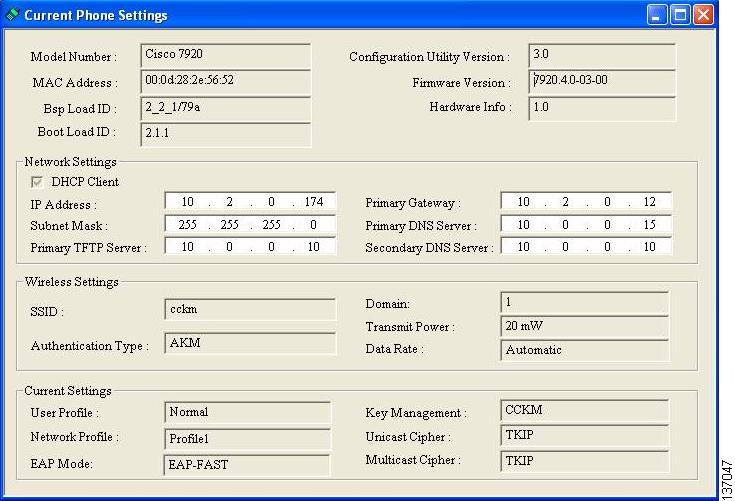
Task: Click the 'Key Management :' label
Action: pyautogui.click(x=416, y=413)
